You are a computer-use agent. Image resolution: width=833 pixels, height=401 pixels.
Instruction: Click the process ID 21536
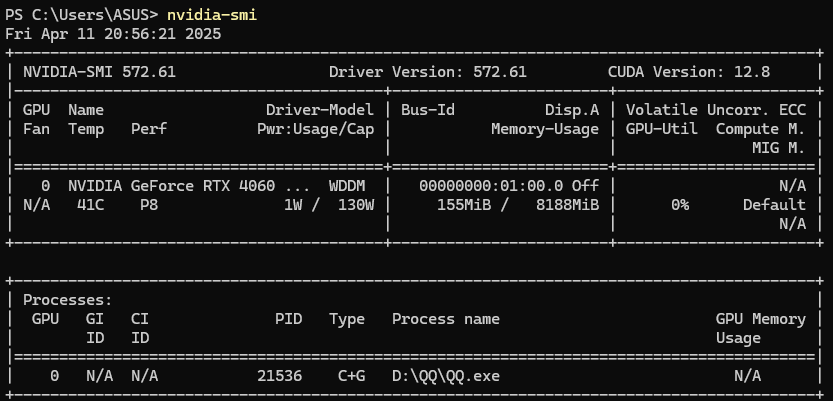(279, 376)
